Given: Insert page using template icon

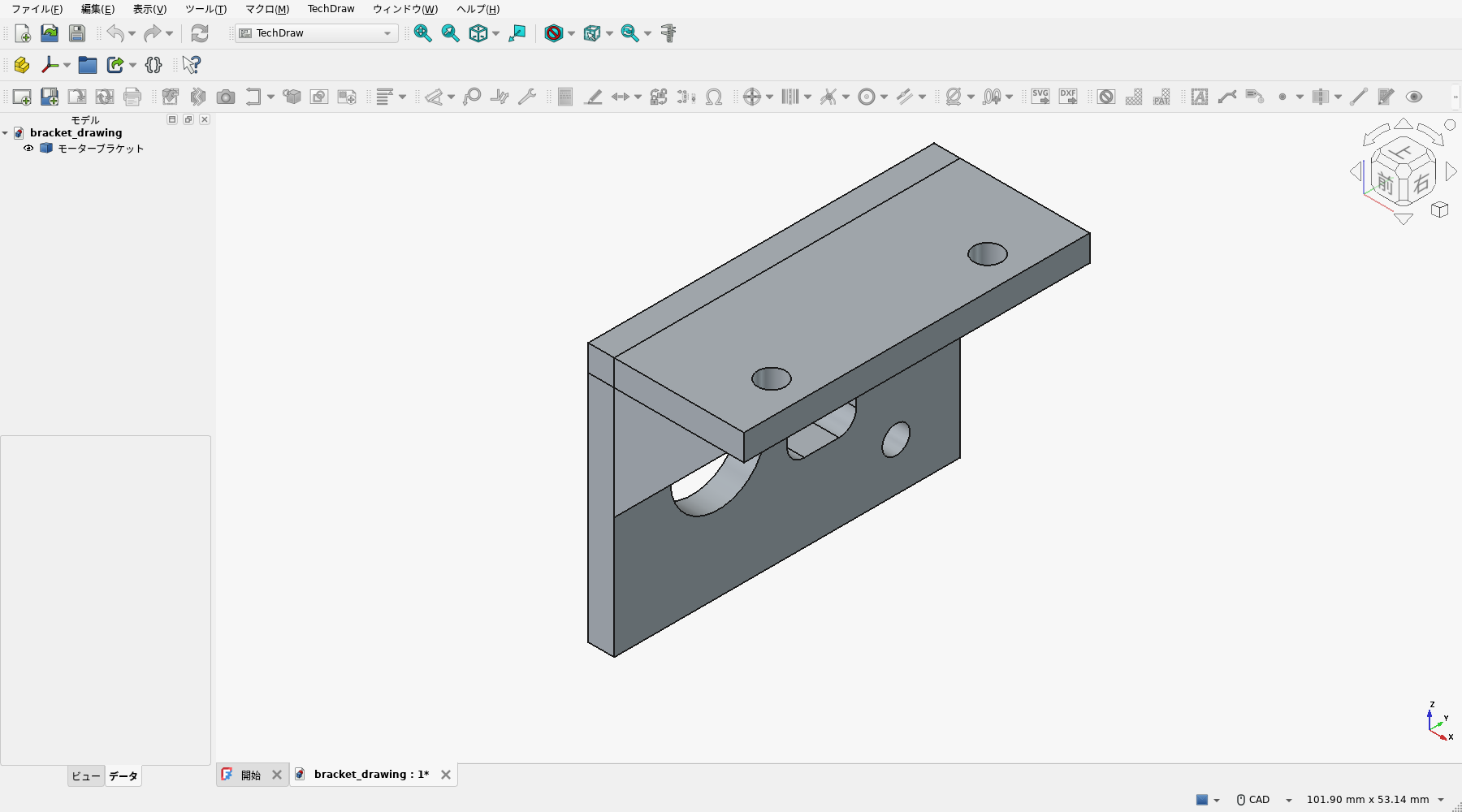Looking at the screenshot, I should click(50, 97).
